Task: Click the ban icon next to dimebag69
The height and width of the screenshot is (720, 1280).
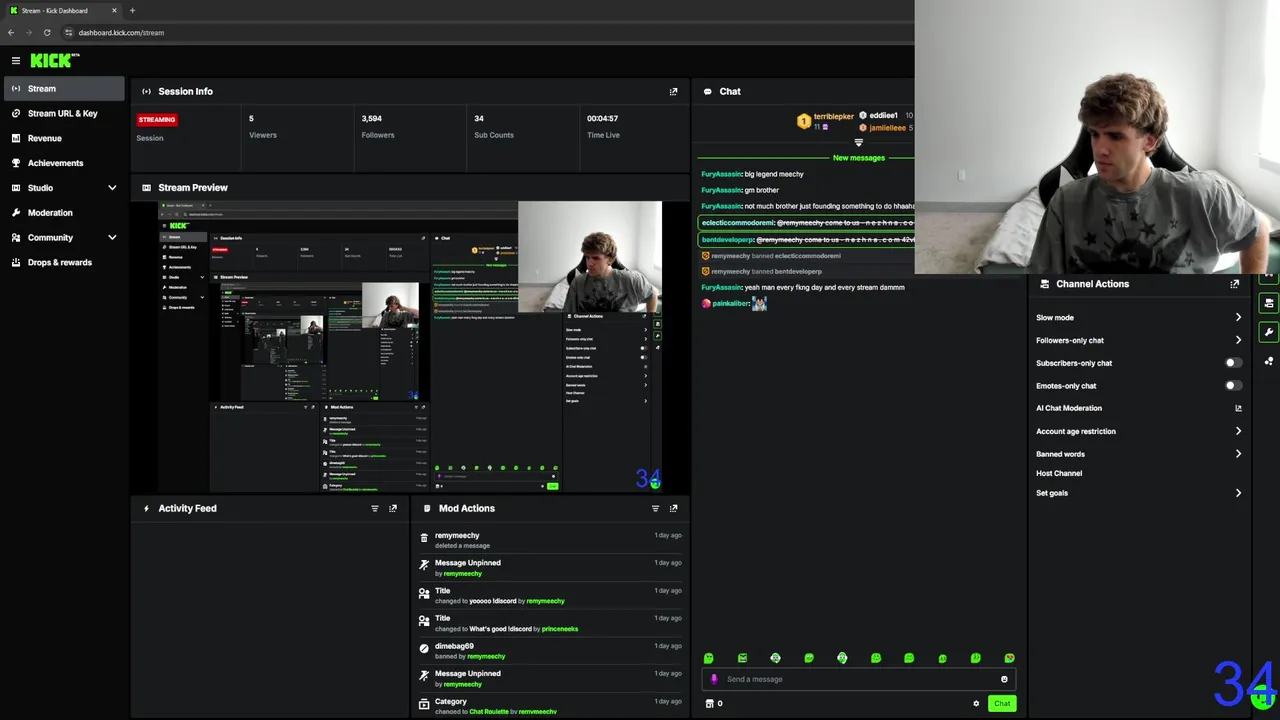Action: (x=424, y=648)
